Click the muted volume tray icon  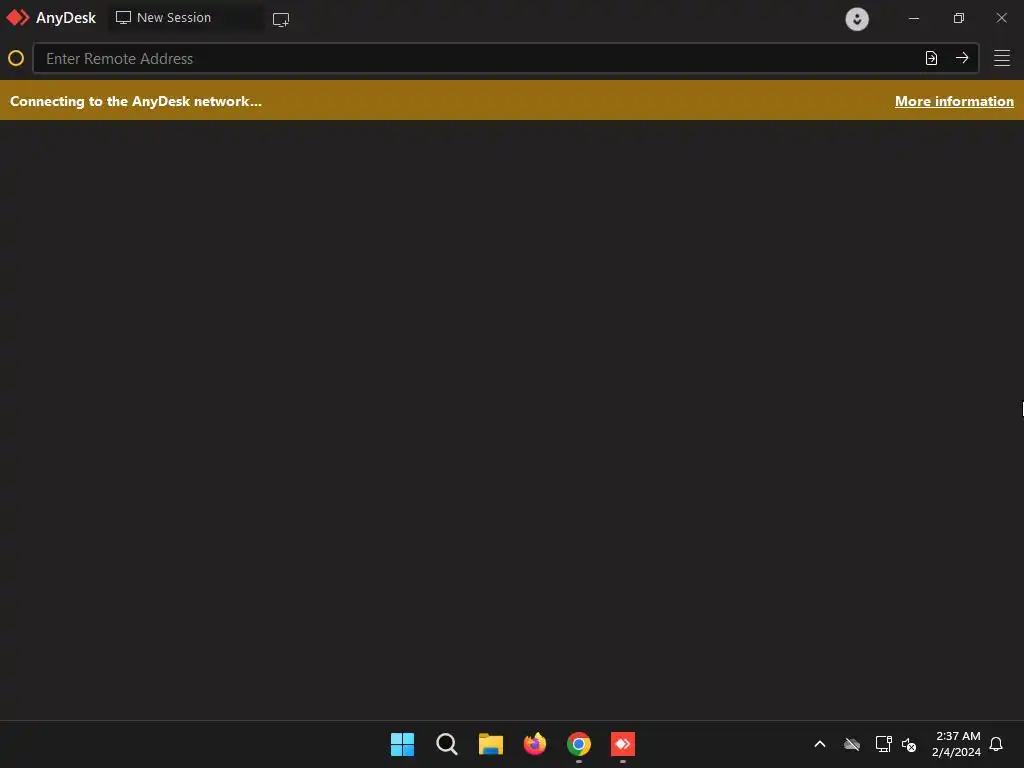point(909,744)
